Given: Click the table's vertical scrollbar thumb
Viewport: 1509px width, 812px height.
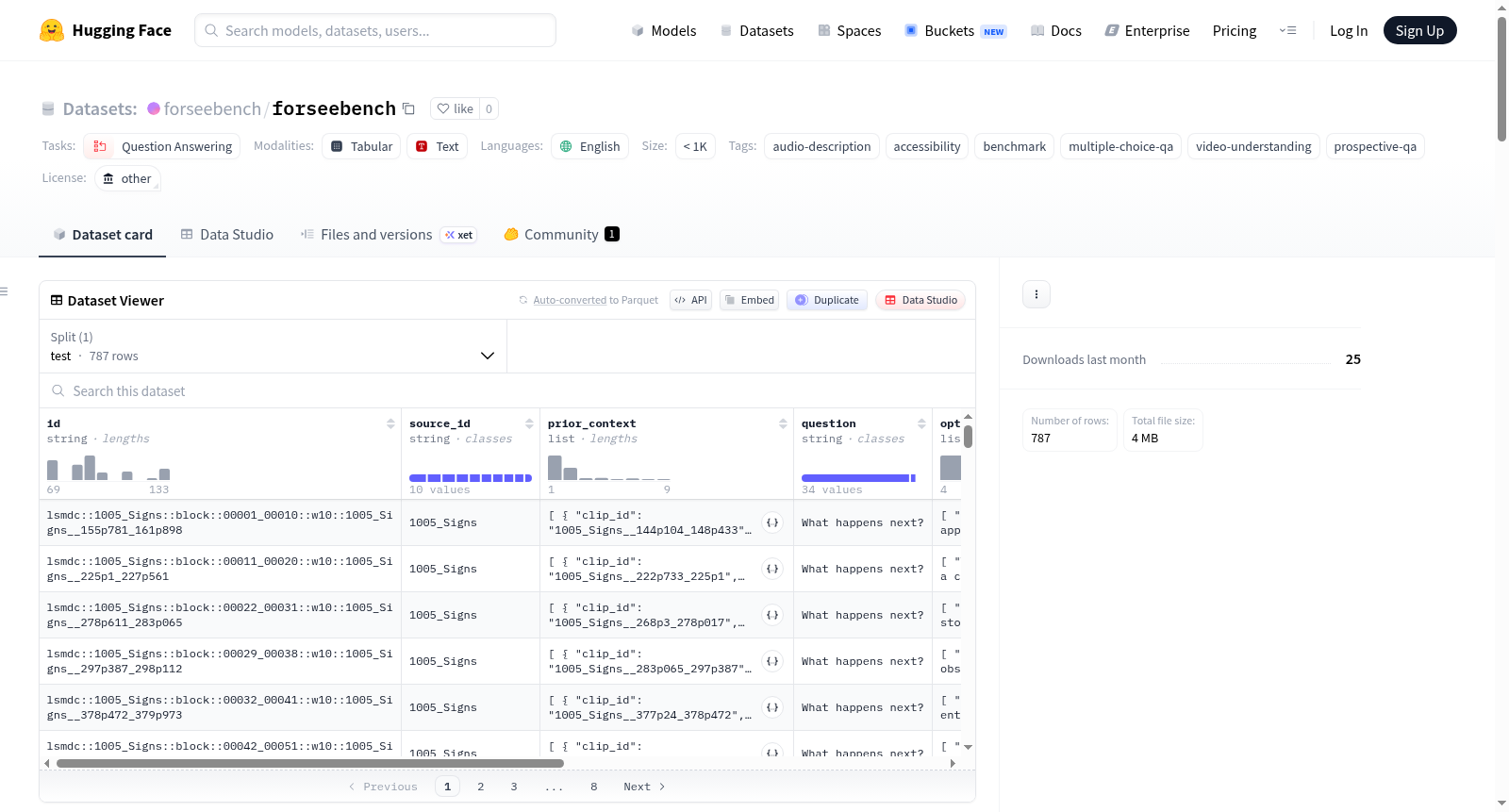Looking at the screenshot, I should tap(968, 437).
